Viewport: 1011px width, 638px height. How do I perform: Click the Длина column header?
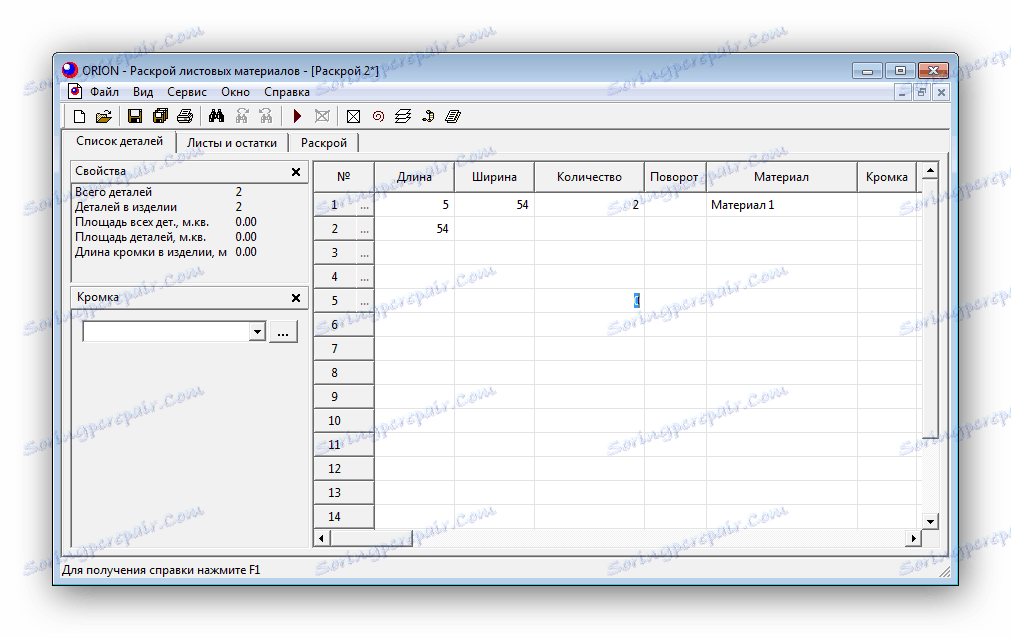(415, 177)
